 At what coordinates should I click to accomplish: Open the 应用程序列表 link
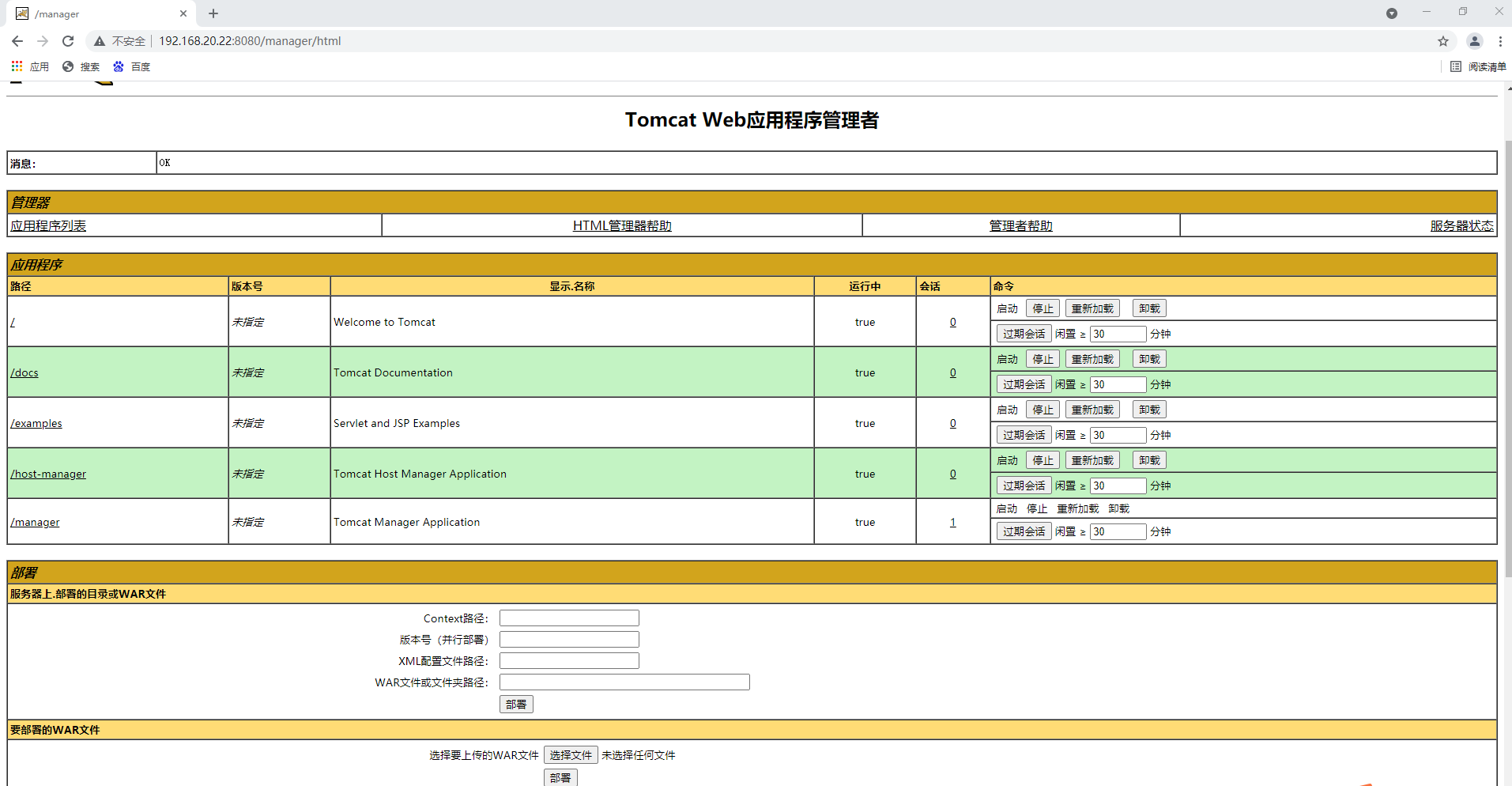[x=48, y=225]
